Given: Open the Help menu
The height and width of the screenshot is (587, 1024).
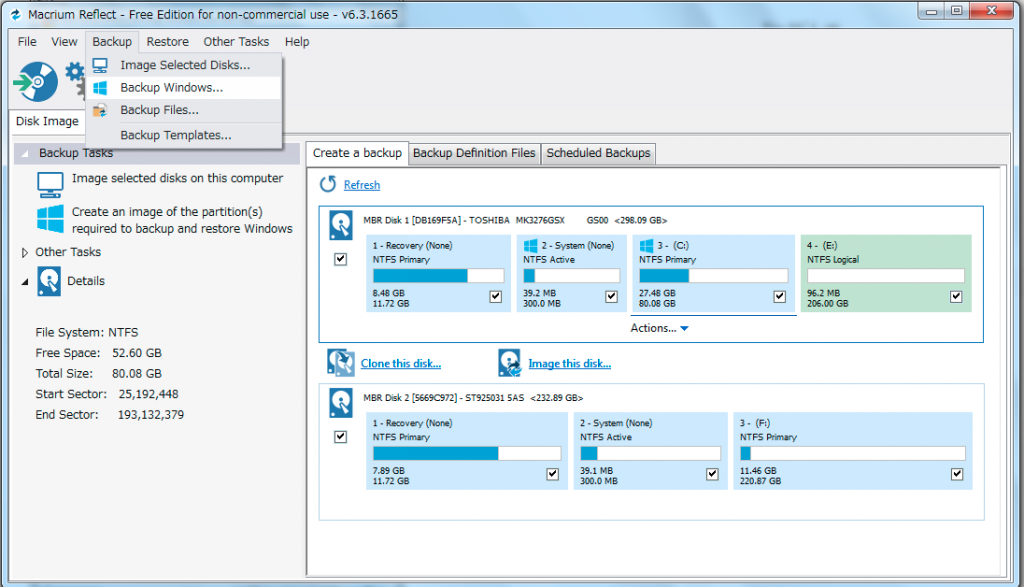Looking at the screenshot, I should pyautogui.click(x=296, y=42).
